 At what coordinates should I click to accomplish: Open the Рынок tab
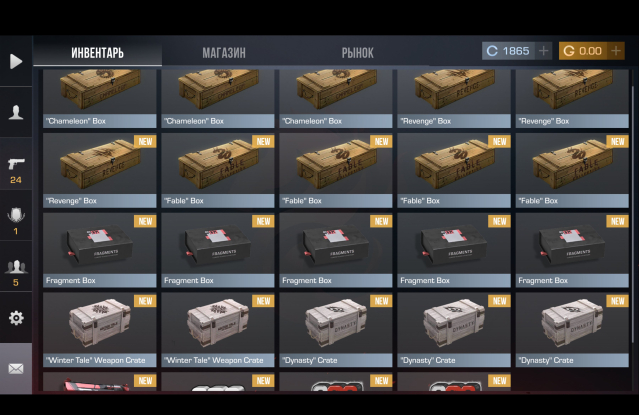coord(357,53)
